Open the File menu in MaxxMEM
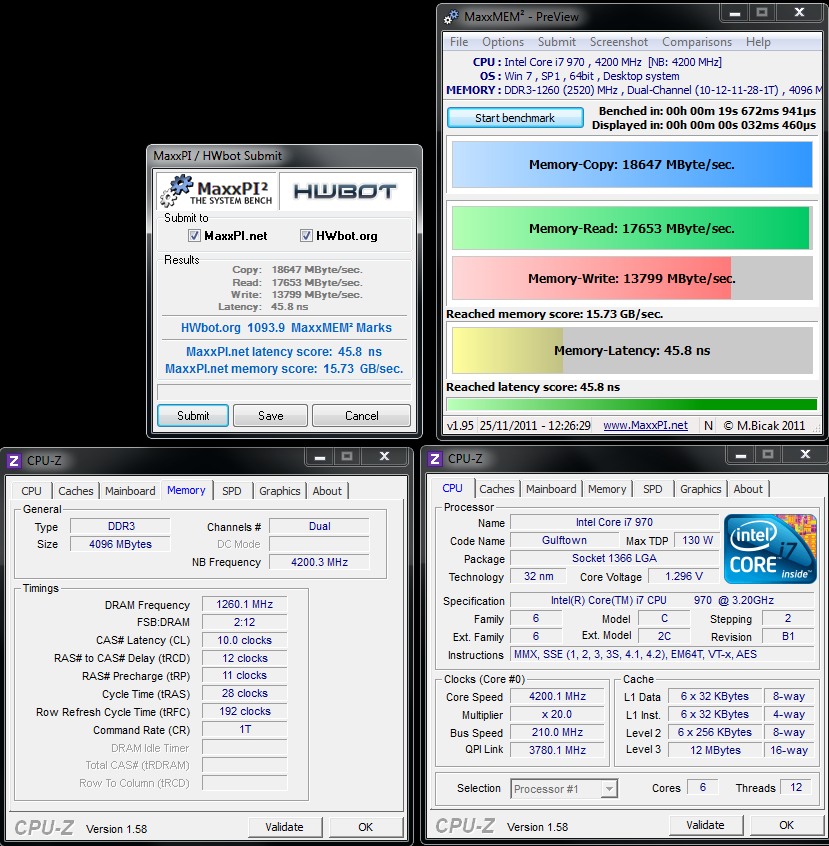The width and height of the screenshot is (829, 846). click(x=459, y=42)
